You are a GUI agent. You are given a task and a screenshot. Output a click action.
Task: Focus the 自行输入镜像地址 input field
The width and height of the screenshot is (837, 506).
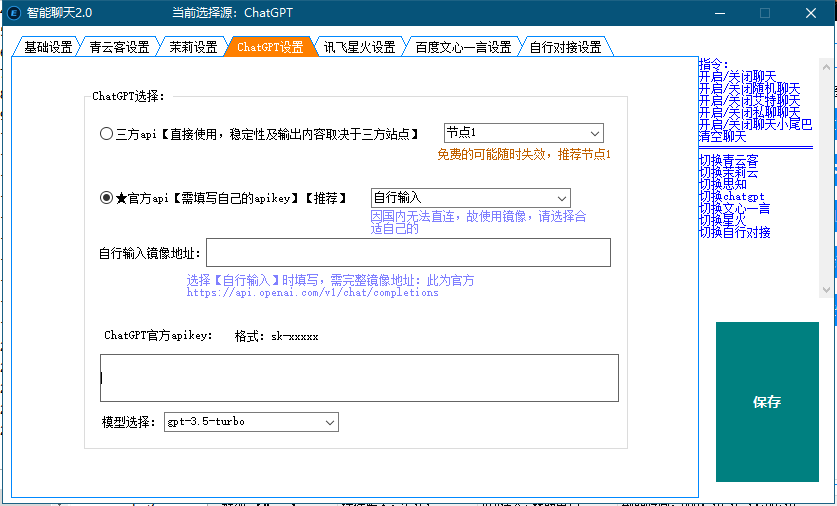(x=408, y=252)
